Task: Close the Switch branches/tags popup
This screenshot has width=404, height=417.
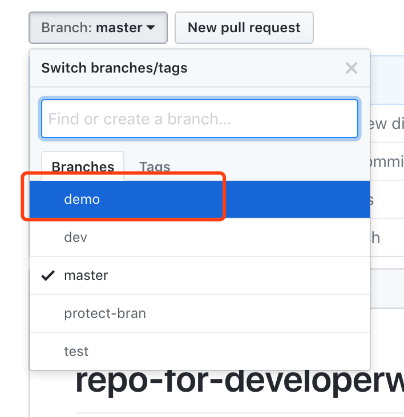Action: click(351, 68)
